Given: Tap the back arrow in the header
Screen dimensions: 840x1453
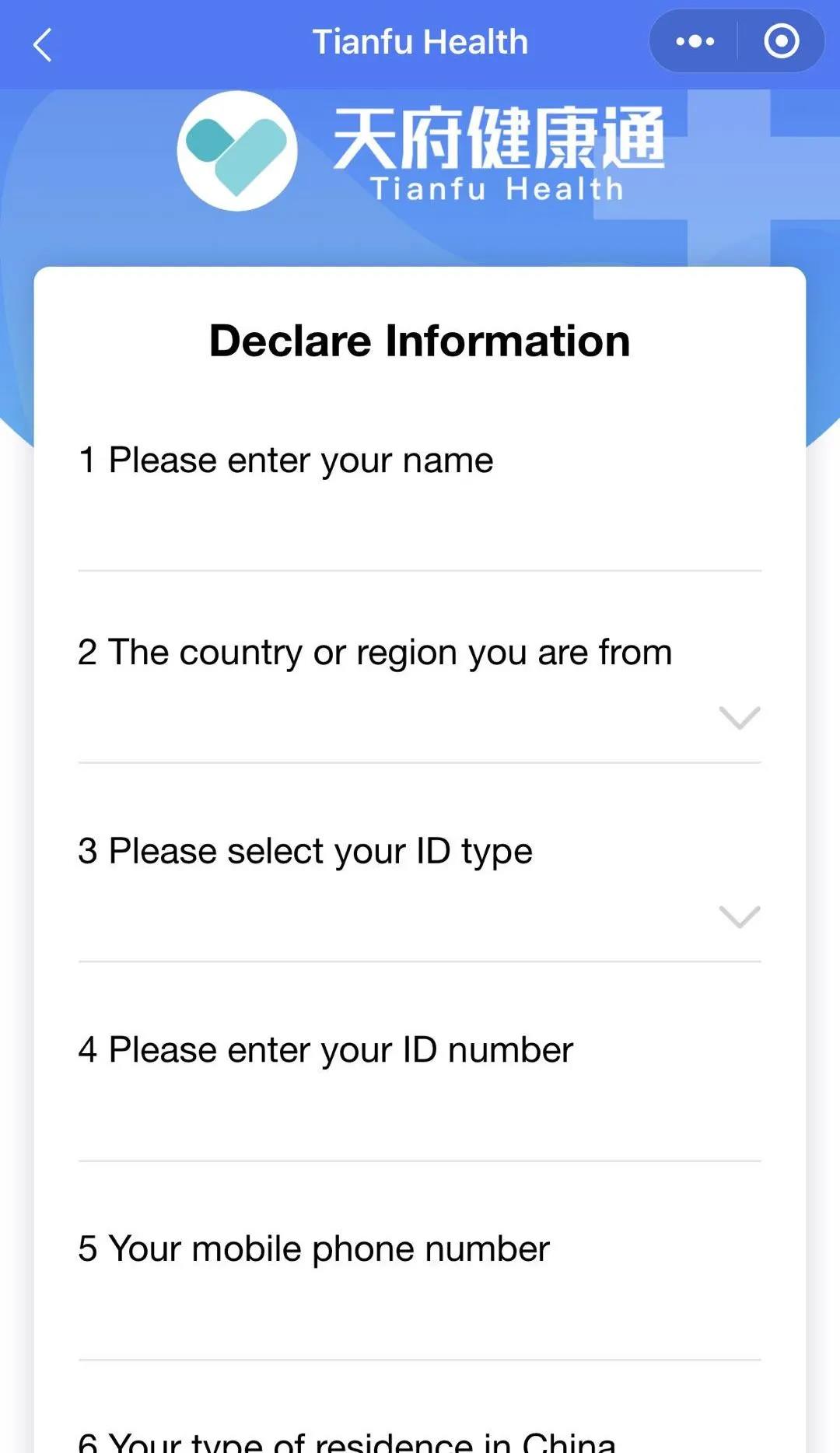Looking at the screenshot, I should [43, 44].
